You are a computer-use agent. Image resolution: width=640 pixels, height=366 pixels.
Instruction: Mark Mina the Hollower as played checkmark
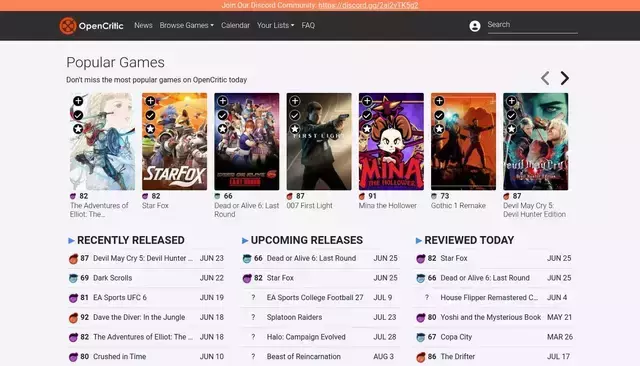[x=367, y=115]
